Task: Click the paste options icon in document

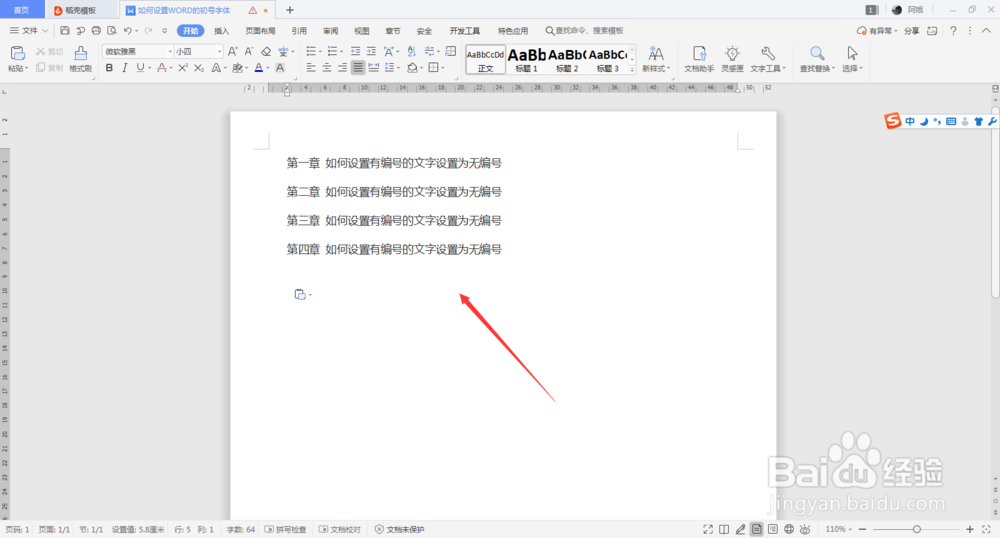Action: (300, 294)
